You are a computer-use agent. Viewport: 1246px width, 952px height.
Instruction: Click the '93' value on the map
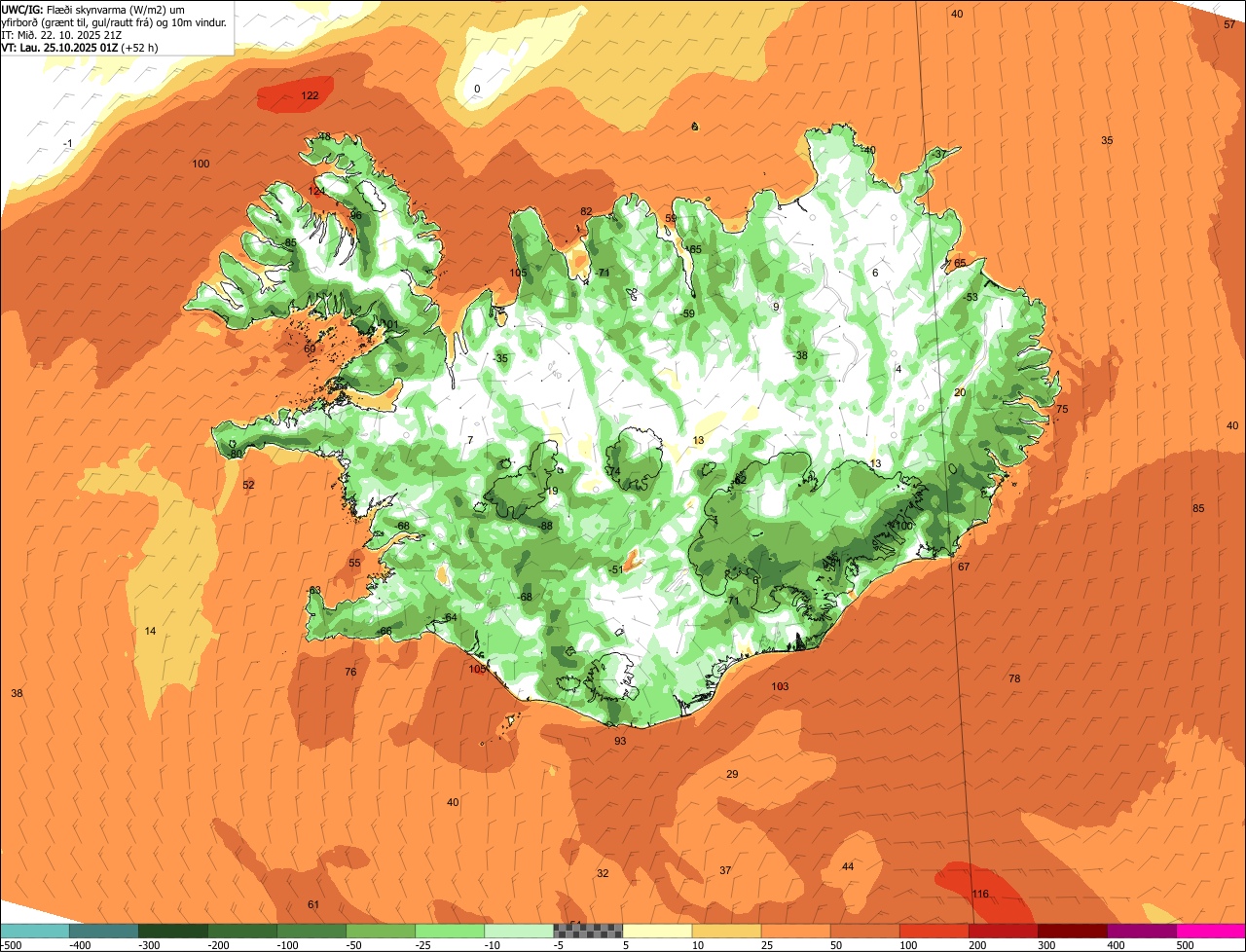[x=620, y=741]
